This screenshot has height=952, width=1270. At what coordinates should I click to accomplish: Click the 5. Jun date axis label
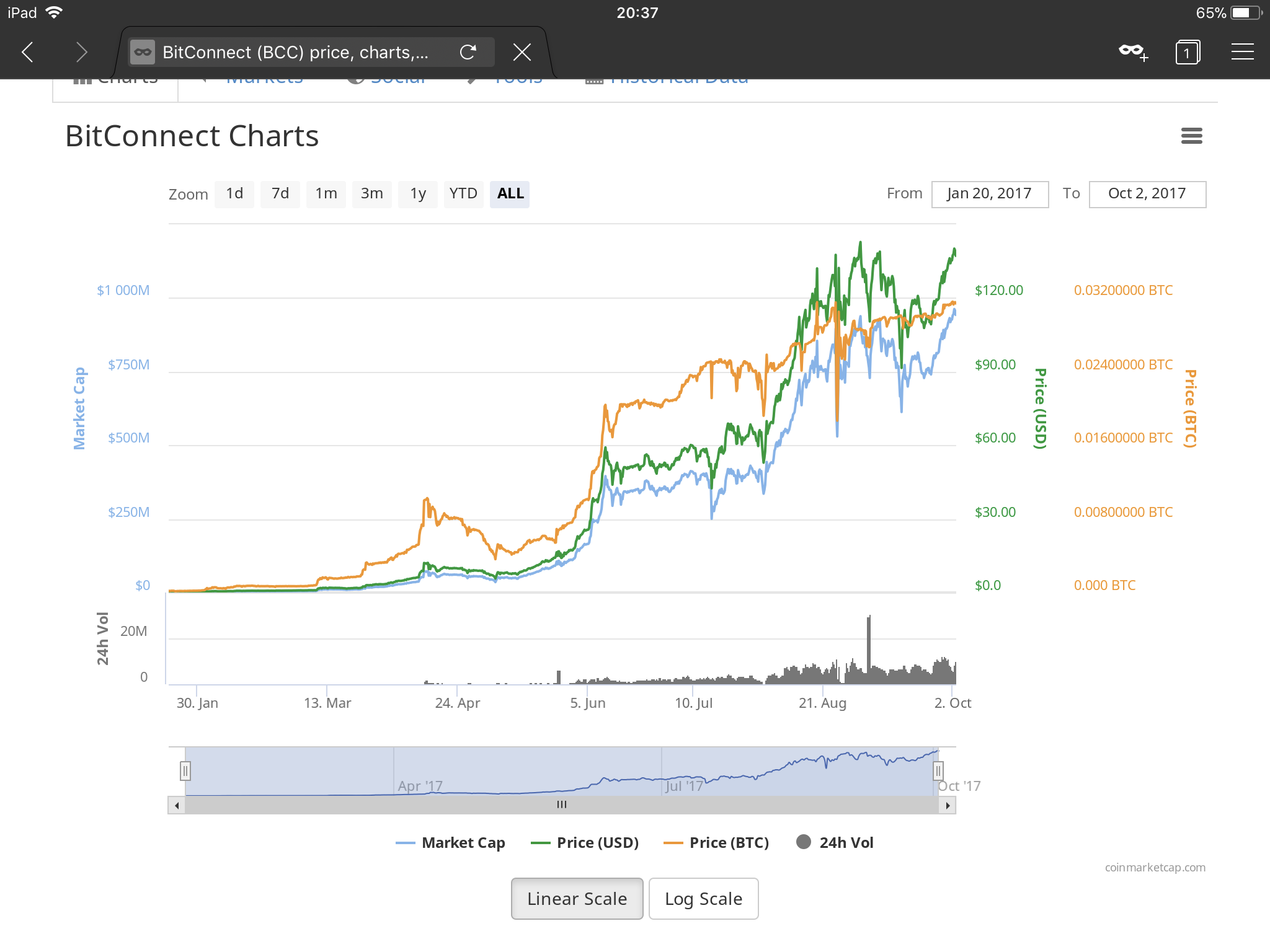[588, 703]
